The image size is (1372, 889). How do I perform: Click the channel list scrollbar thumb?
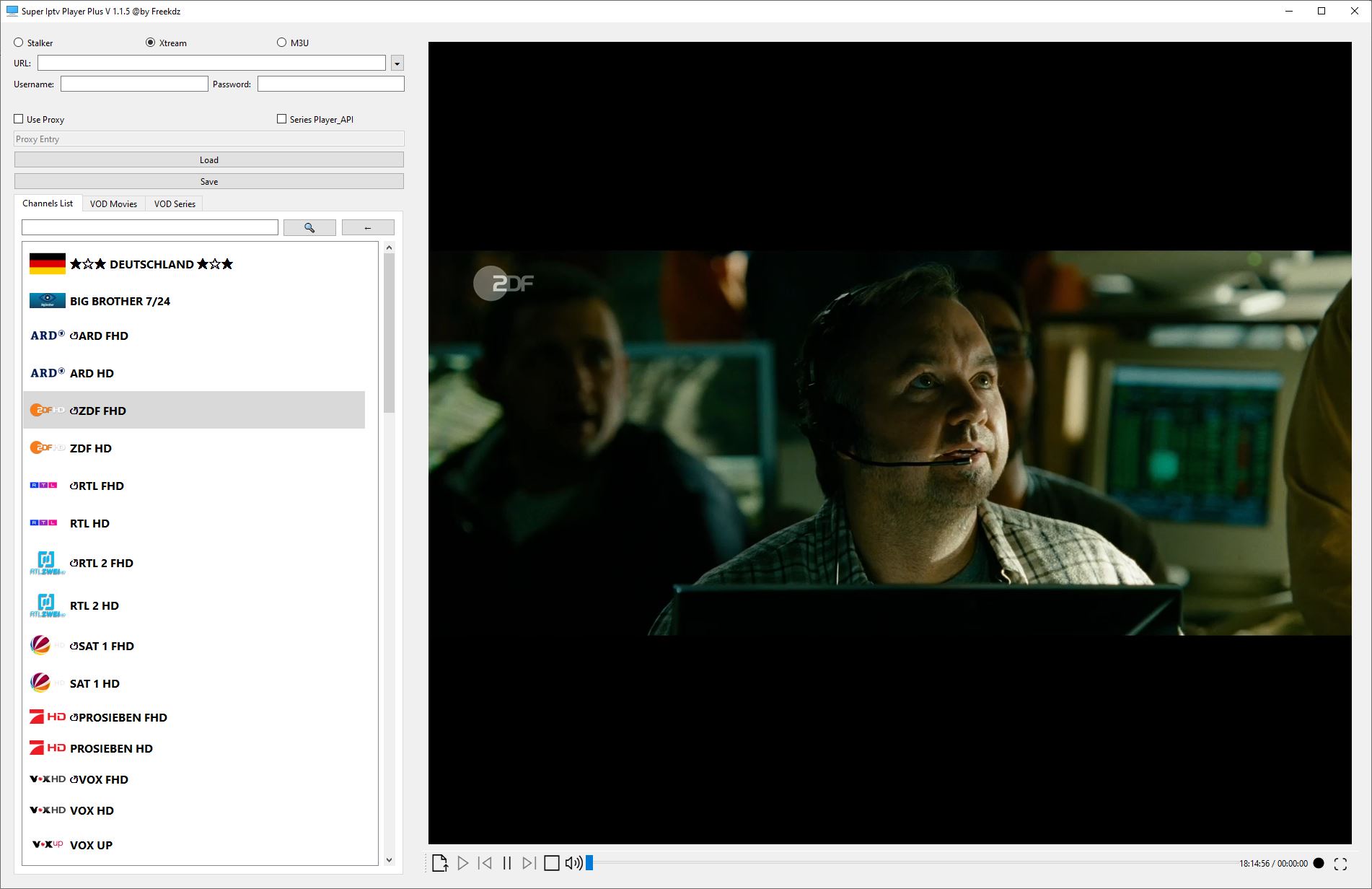390,333
